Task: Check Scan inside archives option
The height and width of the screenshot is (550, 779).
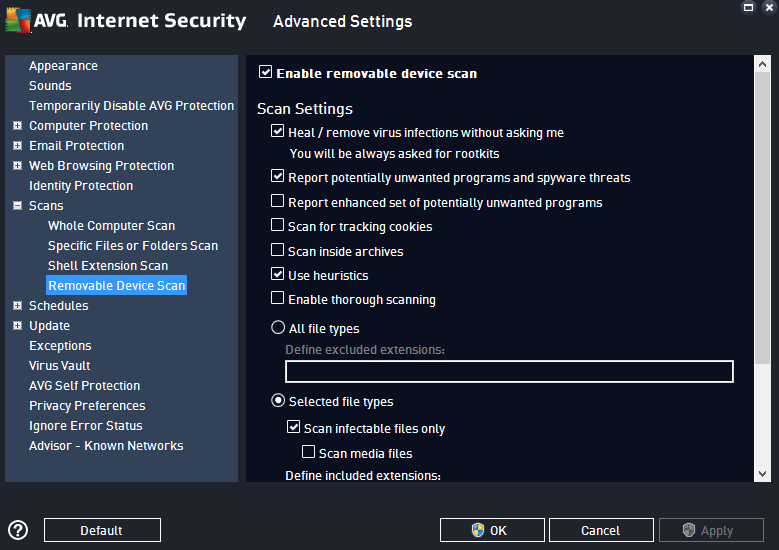Action: pos(277,249)
